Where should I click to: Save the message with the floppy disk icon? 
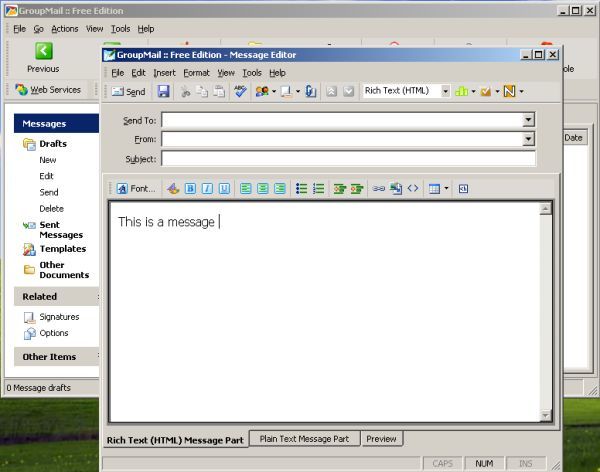pos(163,91)
